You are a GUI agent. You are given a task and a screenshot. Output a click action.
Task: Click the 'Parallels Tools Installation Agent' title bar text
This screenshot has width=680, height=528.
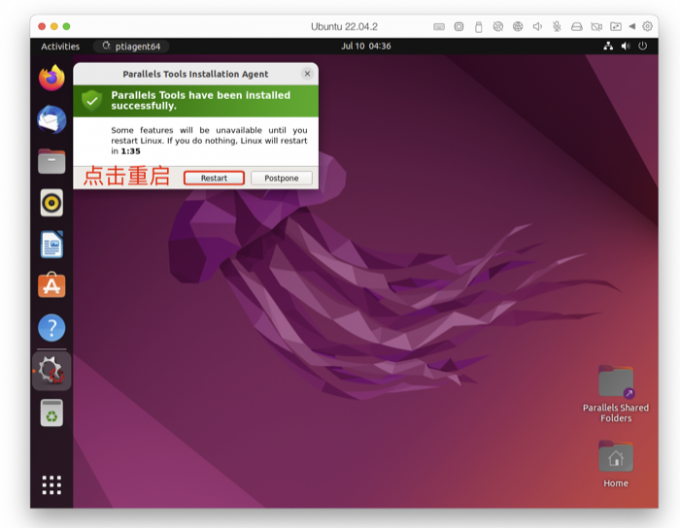pos(195,74)
